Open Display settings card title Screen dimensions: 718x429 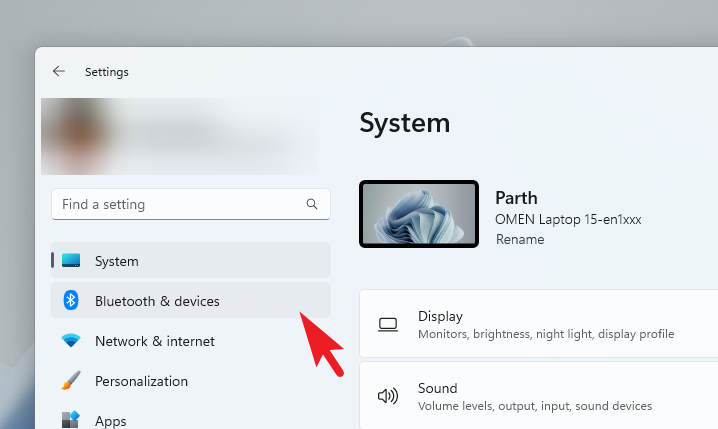tap(440, 316)
